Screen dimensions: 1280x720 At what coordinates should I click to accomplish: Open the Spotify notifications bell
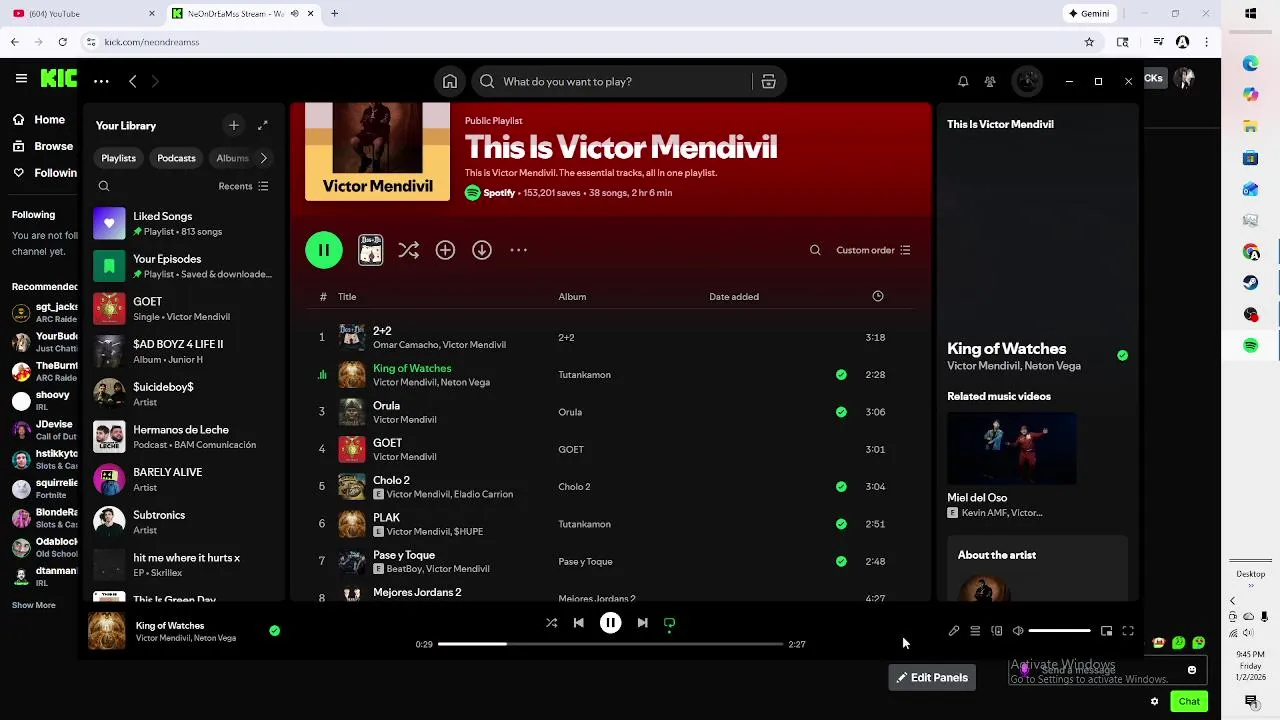coord(963,82)
